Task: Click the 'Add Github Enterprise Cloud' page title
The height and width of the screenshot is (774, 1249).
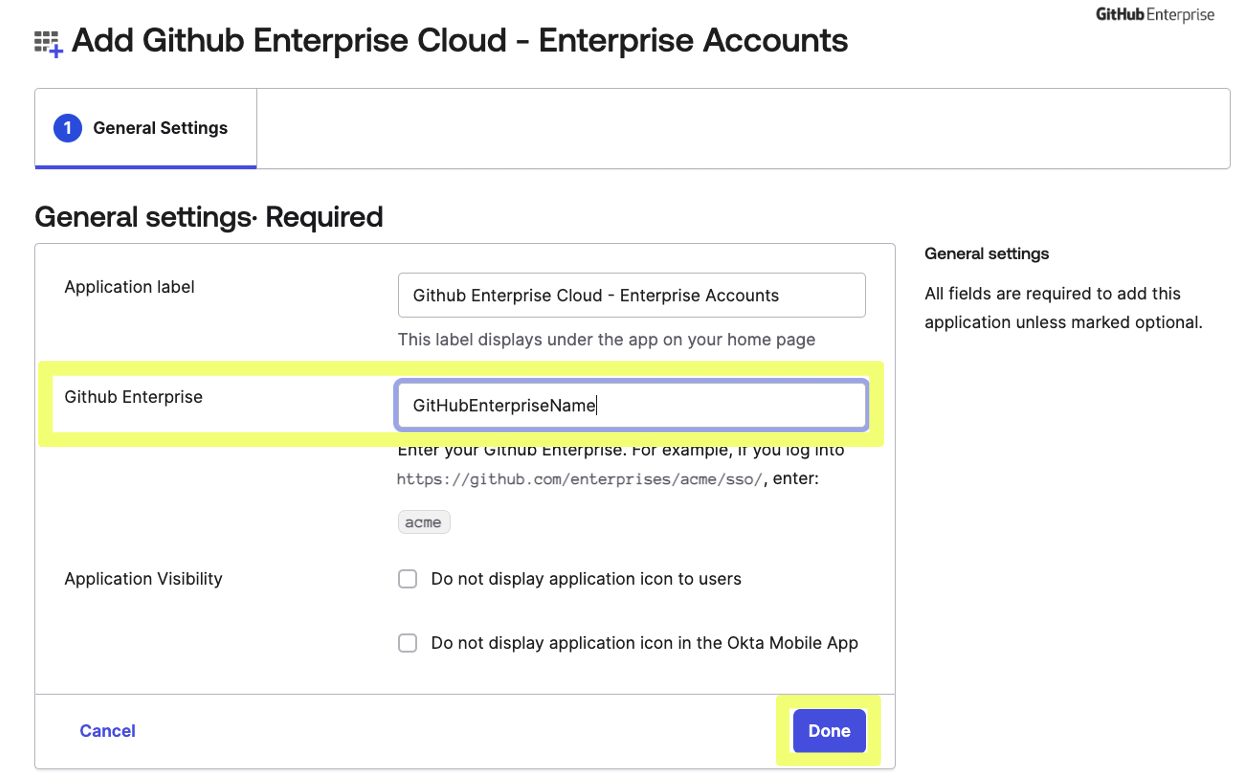Action: pos(460,41)
